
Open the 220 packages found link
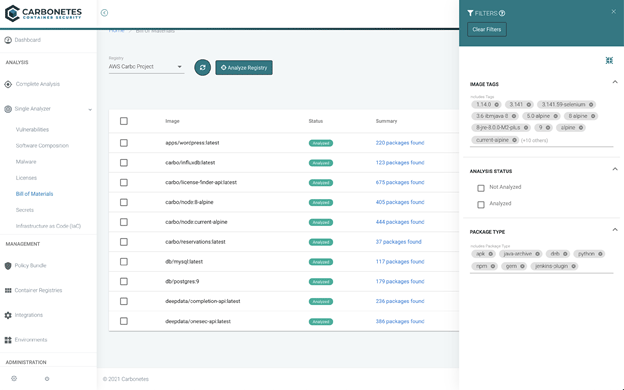pyautogui.click(x=400, y=143)
